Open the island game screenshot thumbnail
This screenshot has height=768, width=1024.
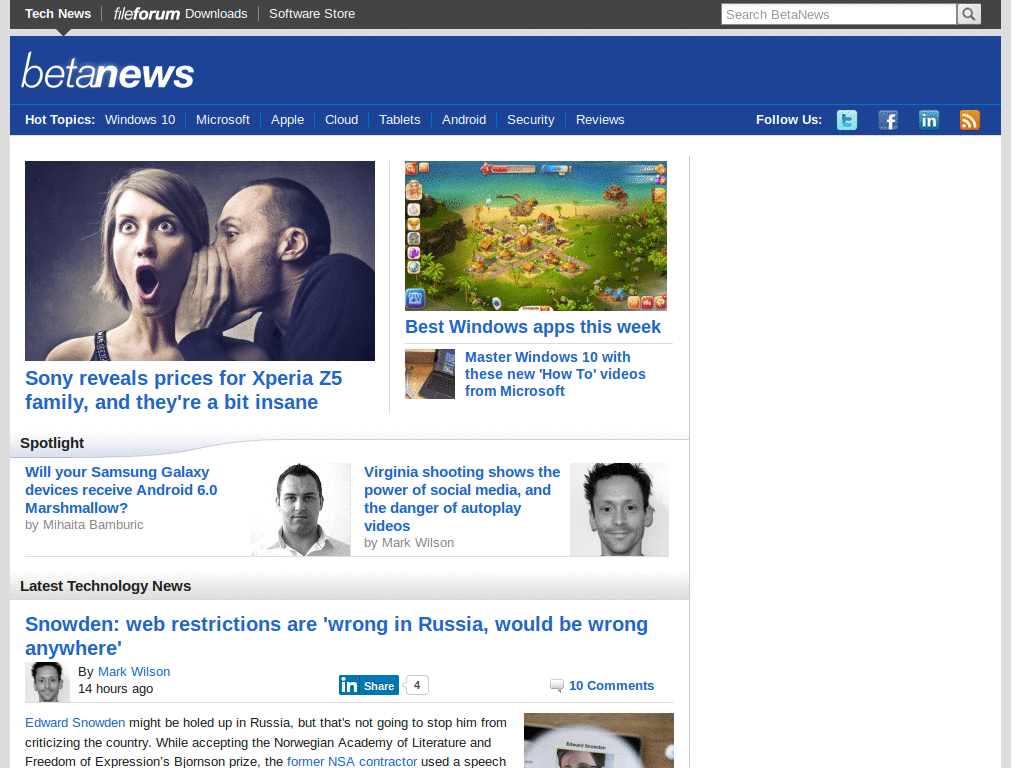536,236
